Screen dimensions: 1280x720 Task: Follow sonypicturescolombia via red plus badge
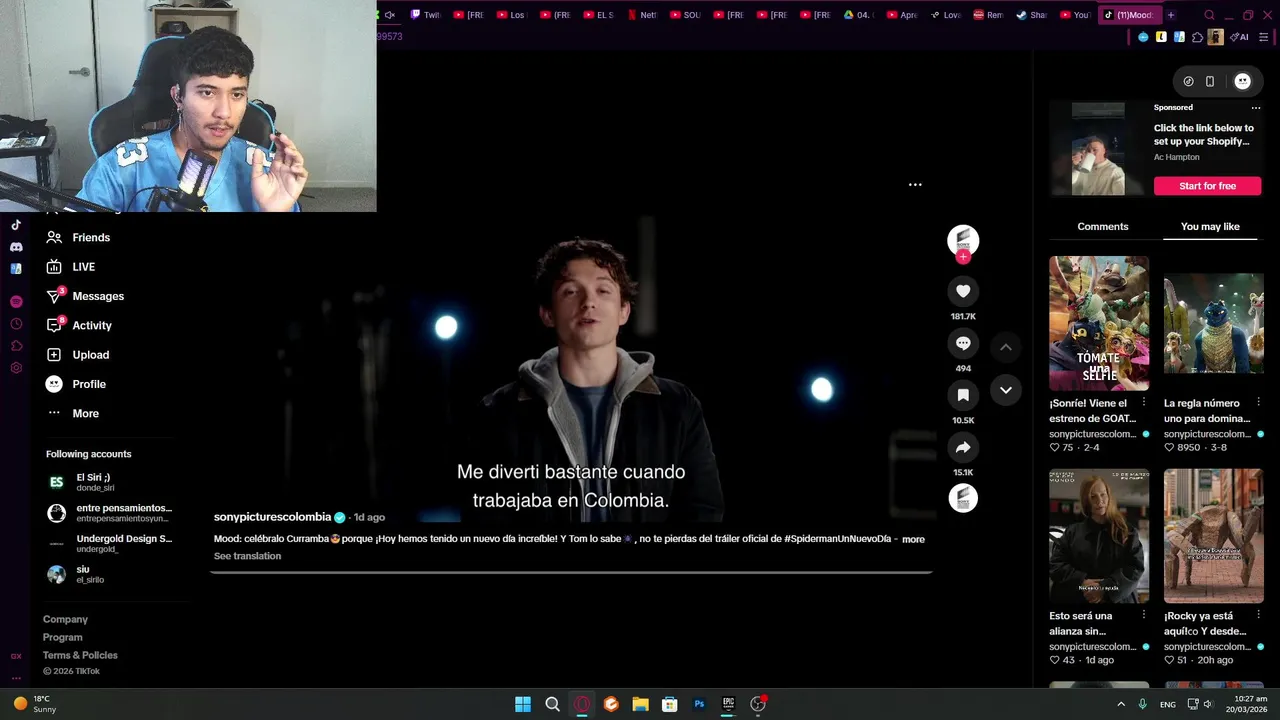point(963,257)
